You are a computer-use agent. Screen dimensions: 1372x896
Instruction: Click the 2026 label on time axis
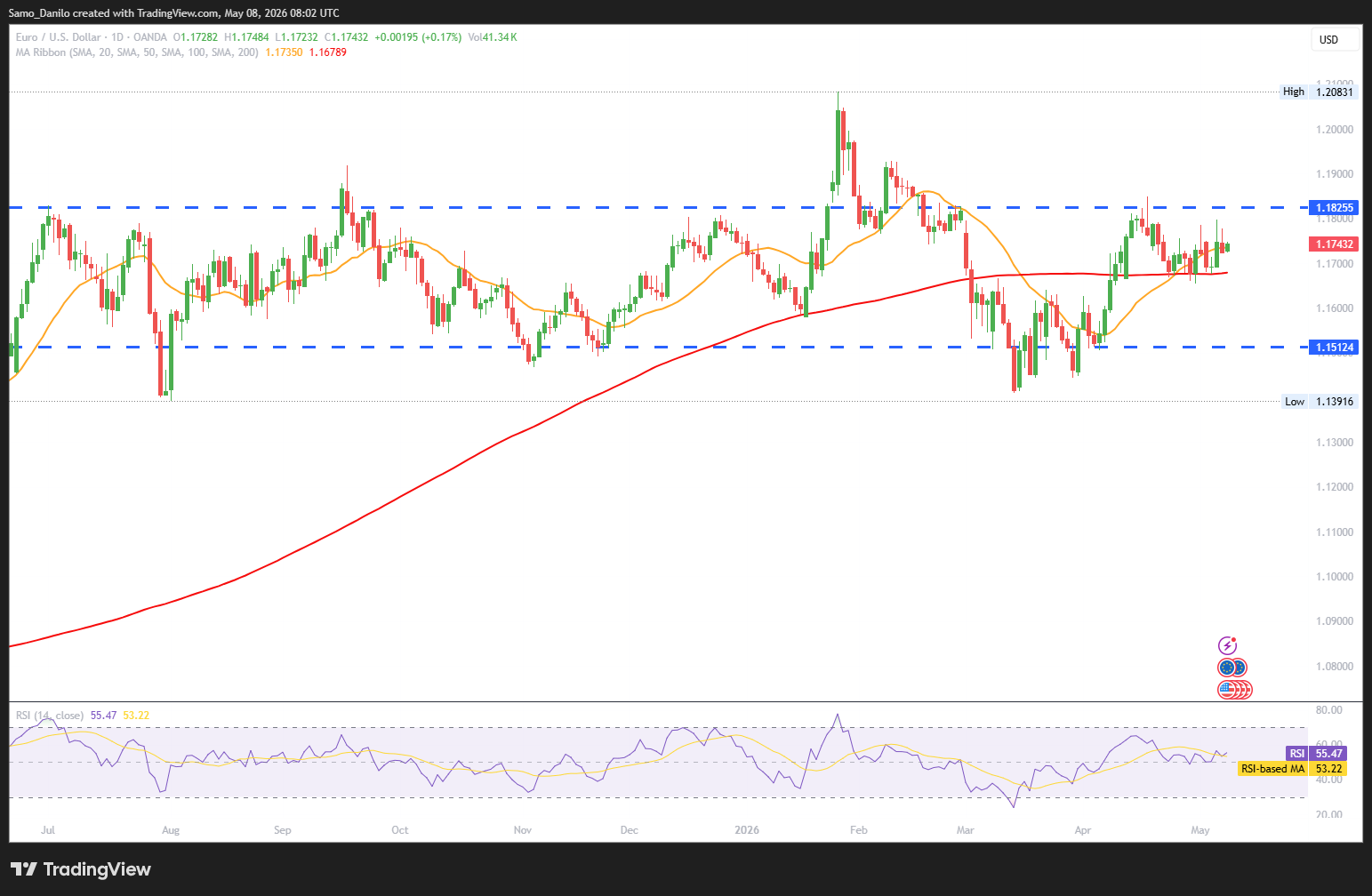(747, 830)
